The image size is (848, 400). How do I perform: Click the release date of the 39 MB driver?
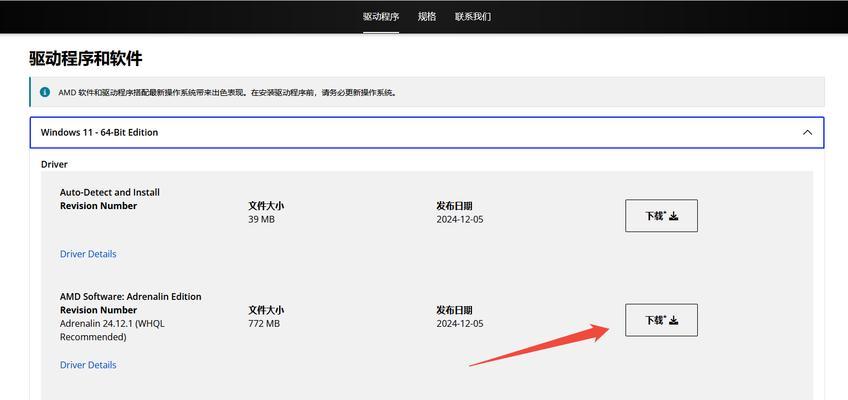pyautogui.click(x=460, y=219)
